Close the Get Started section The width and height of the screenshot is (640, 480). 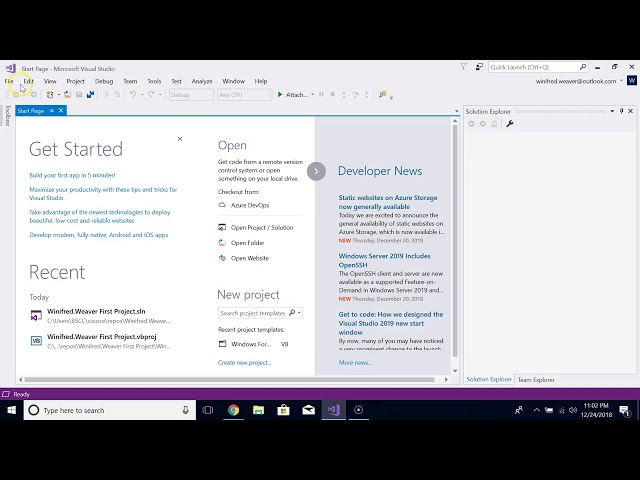(180, 139)
